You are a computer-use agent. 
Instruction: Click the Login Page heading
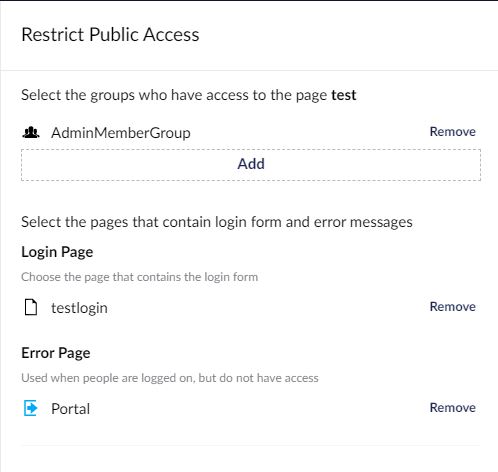(x=57, y=252)
